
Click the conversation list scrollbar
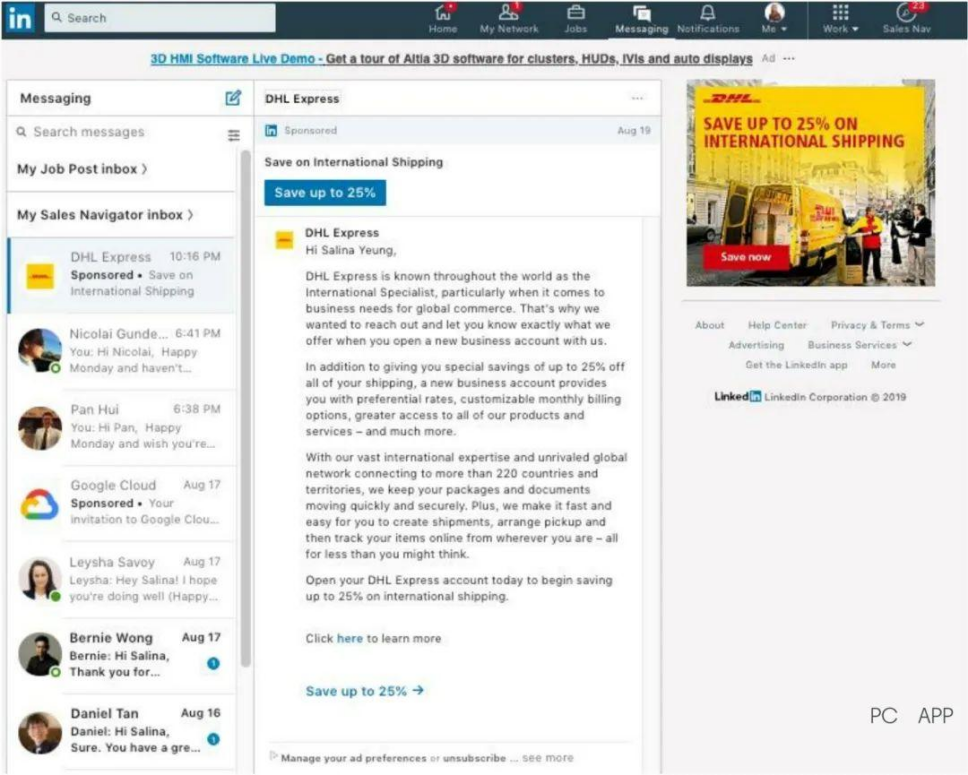pyautogui.click(x=245, y=408)
